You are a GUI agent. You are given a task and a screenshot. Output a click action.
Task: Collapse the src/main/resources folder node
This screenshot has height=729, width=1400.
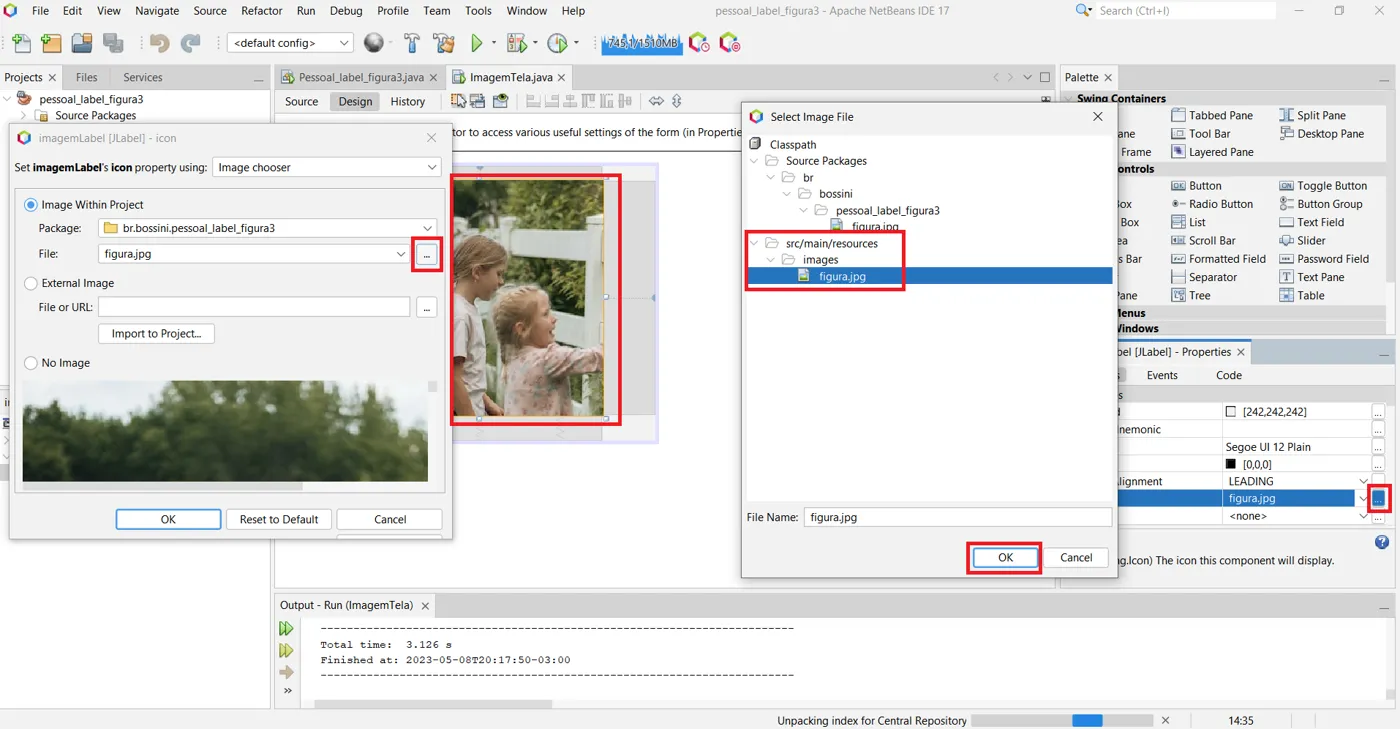click(754, 243)
